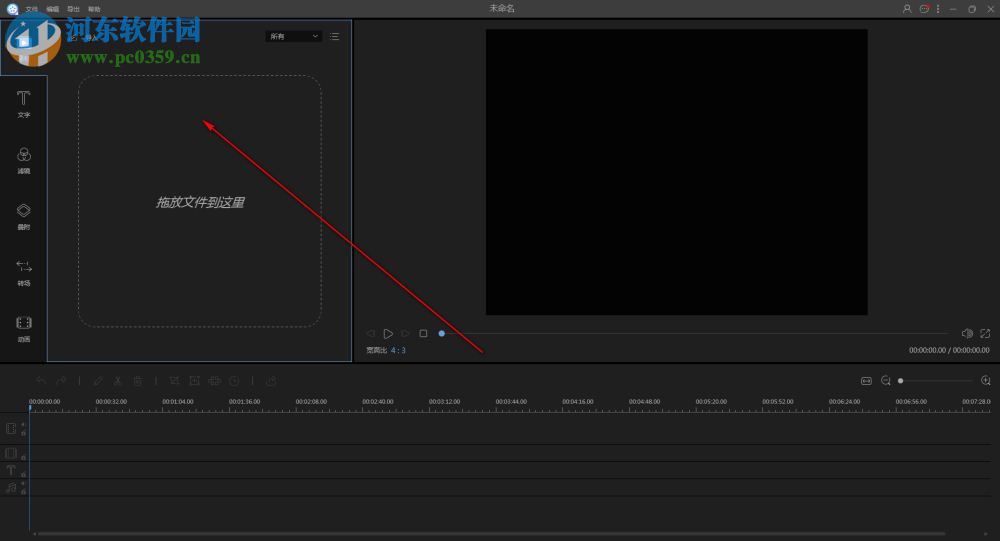The height and width of the screenshot is (541, 1000).
Task: Click the scissors split icon
Action: pos(118,381)
